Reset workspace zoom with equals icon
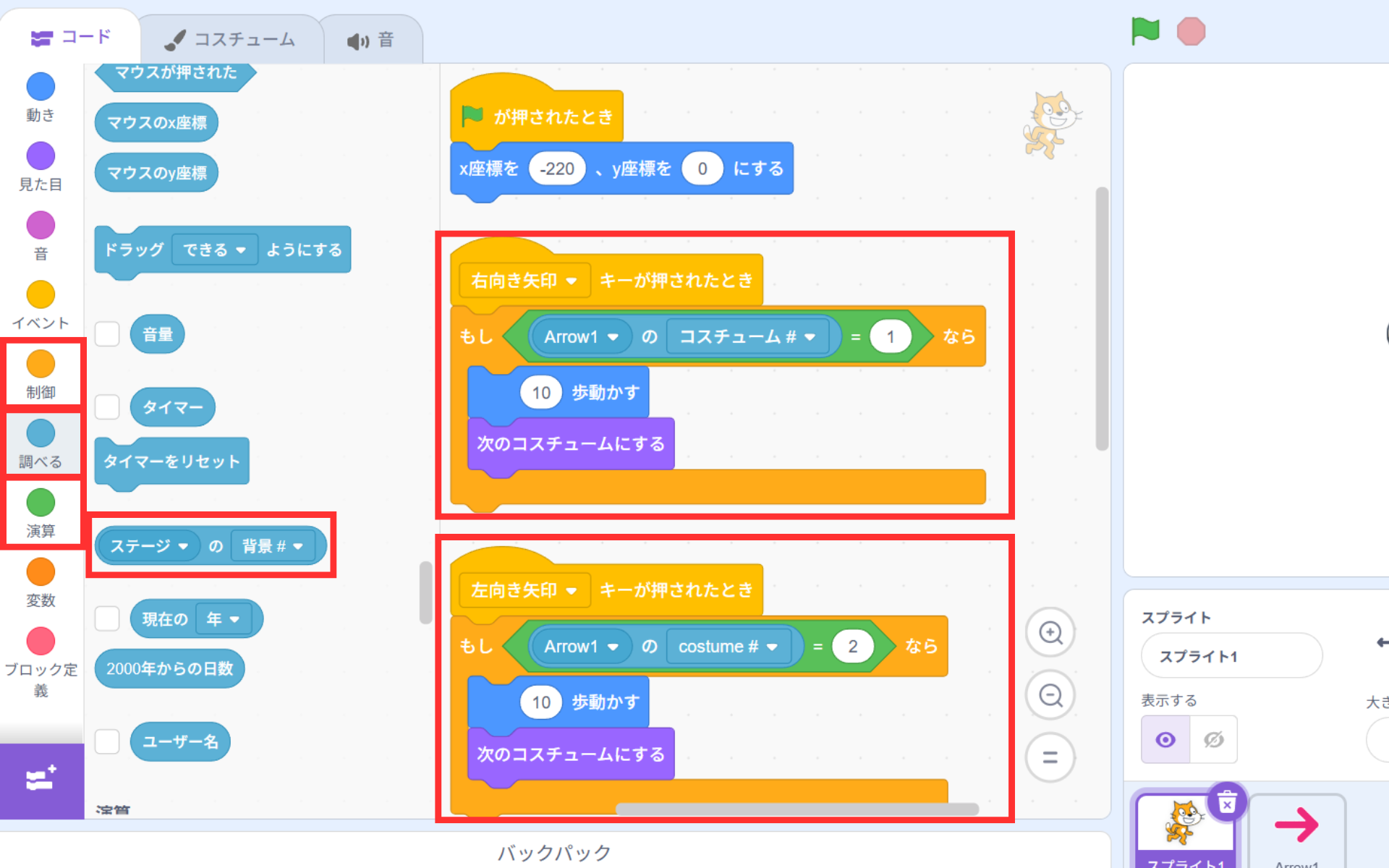 click(1050, 757)
